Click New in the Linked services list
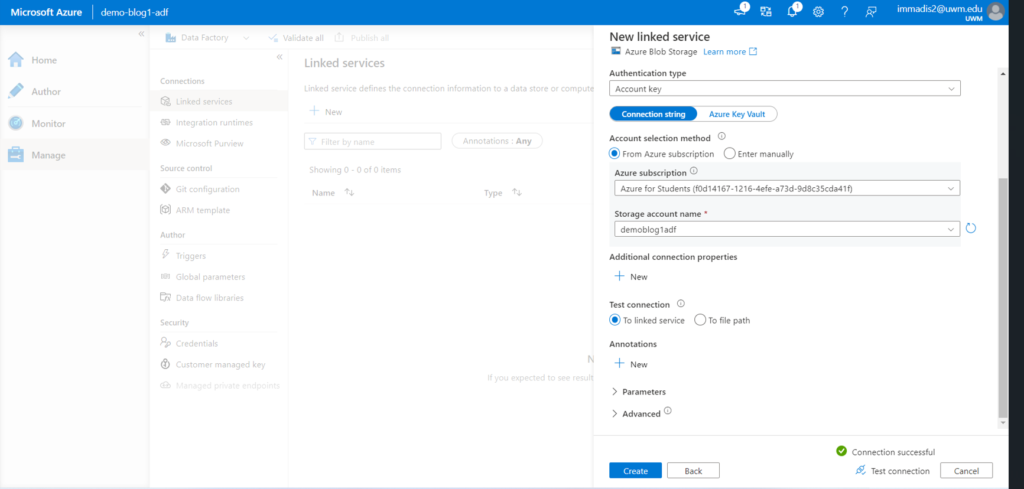The image size is (1024, 489). [x=326, y=112]
